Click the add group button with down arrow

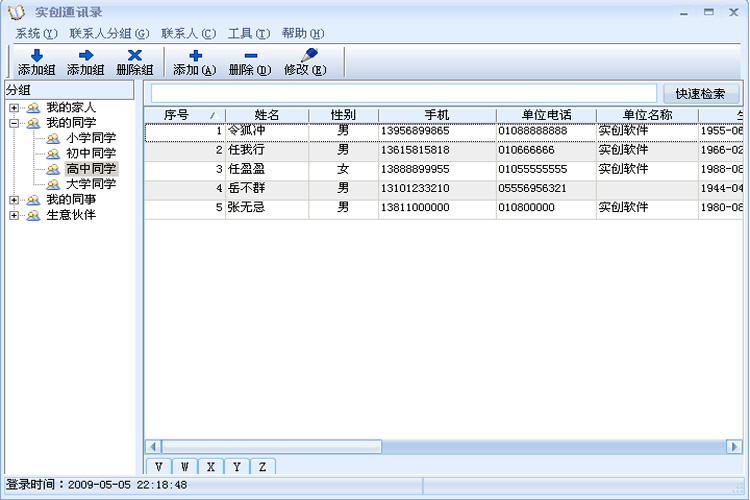[x=37, y=62]
